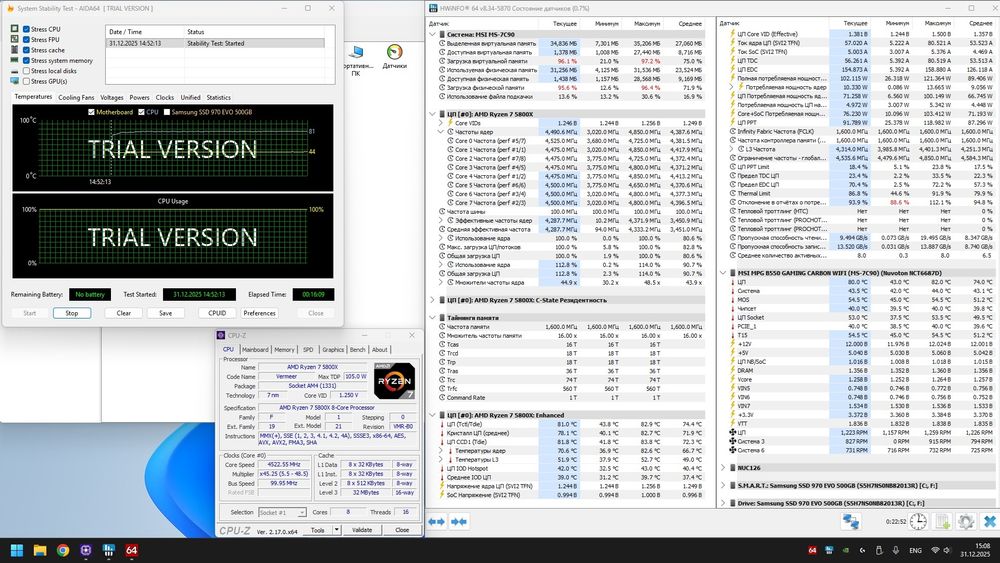Expand the C-State Резидентность group

tap(433, 300)
